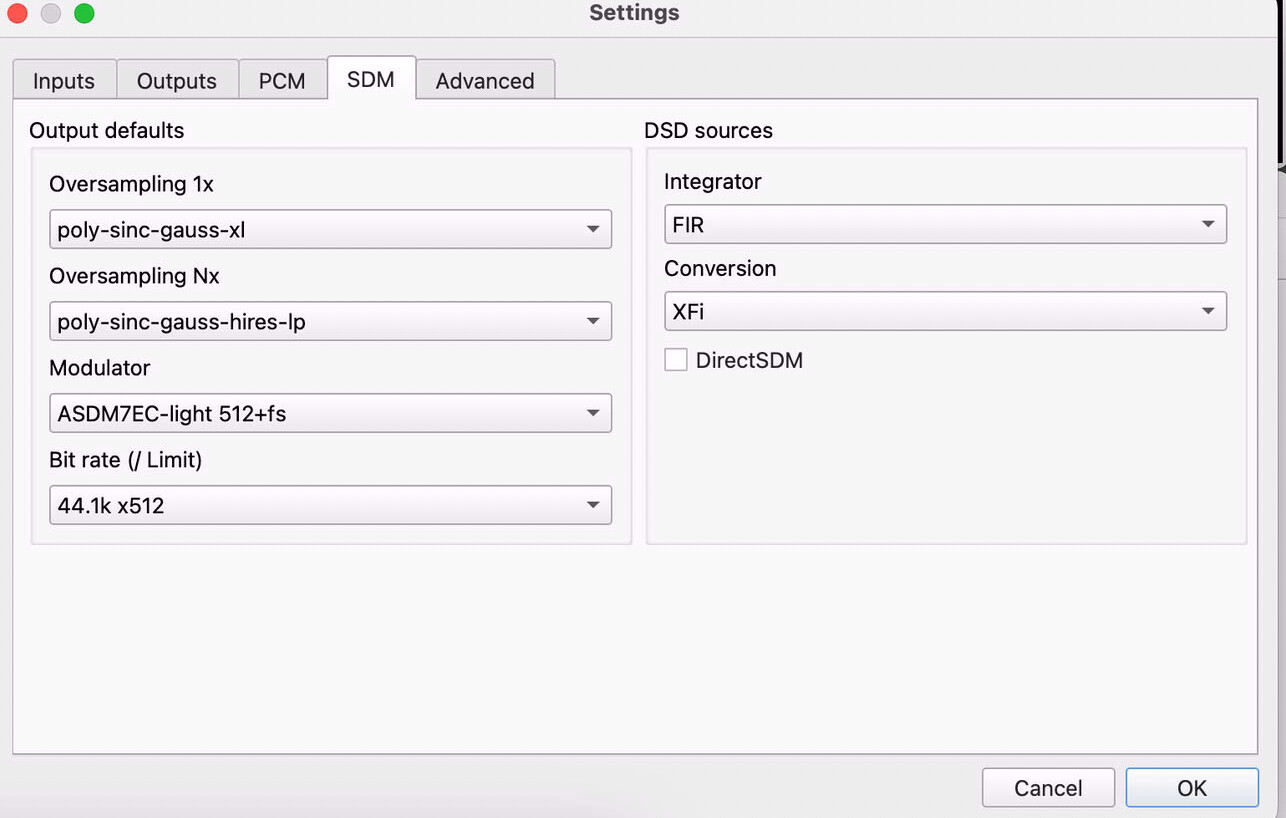Expand the Integrator dropdown

pos(945,224)
